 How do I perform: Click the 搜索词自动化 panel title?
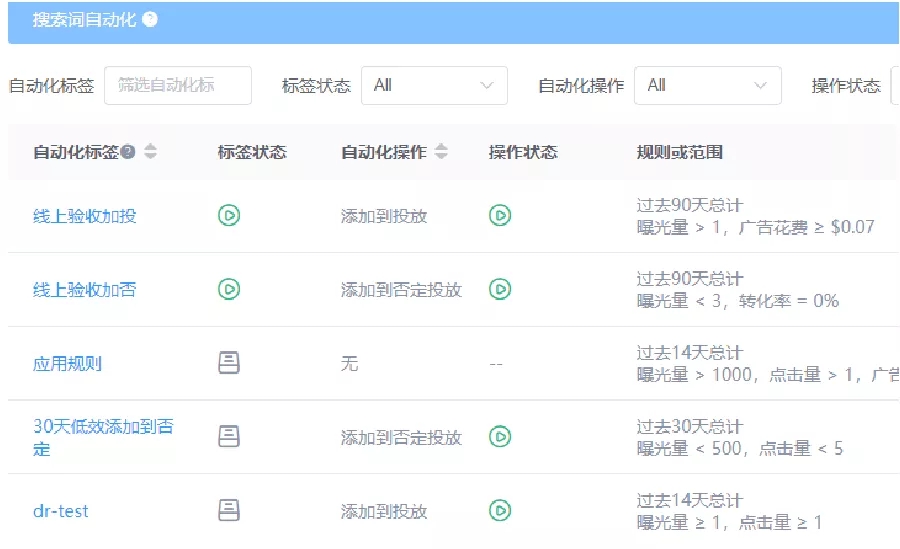84,20
